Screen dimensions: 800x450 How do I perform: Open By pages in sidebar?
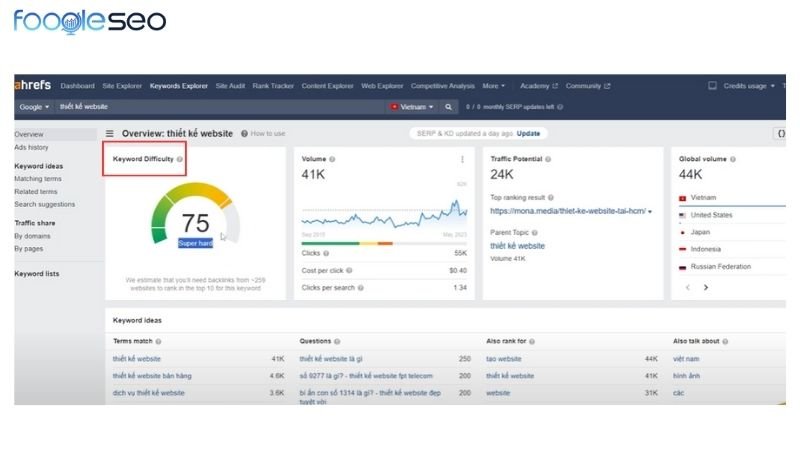click(29, 249)
